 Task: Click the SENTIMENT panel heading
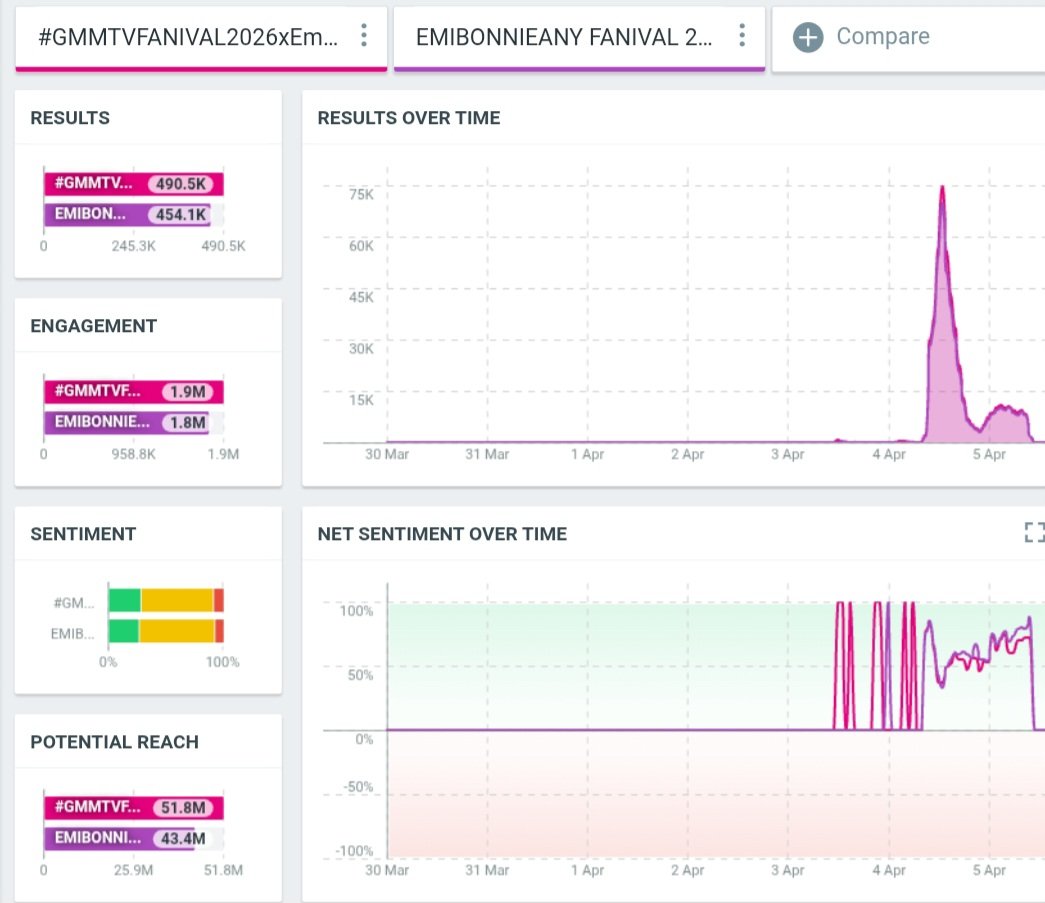pos(83,534)
